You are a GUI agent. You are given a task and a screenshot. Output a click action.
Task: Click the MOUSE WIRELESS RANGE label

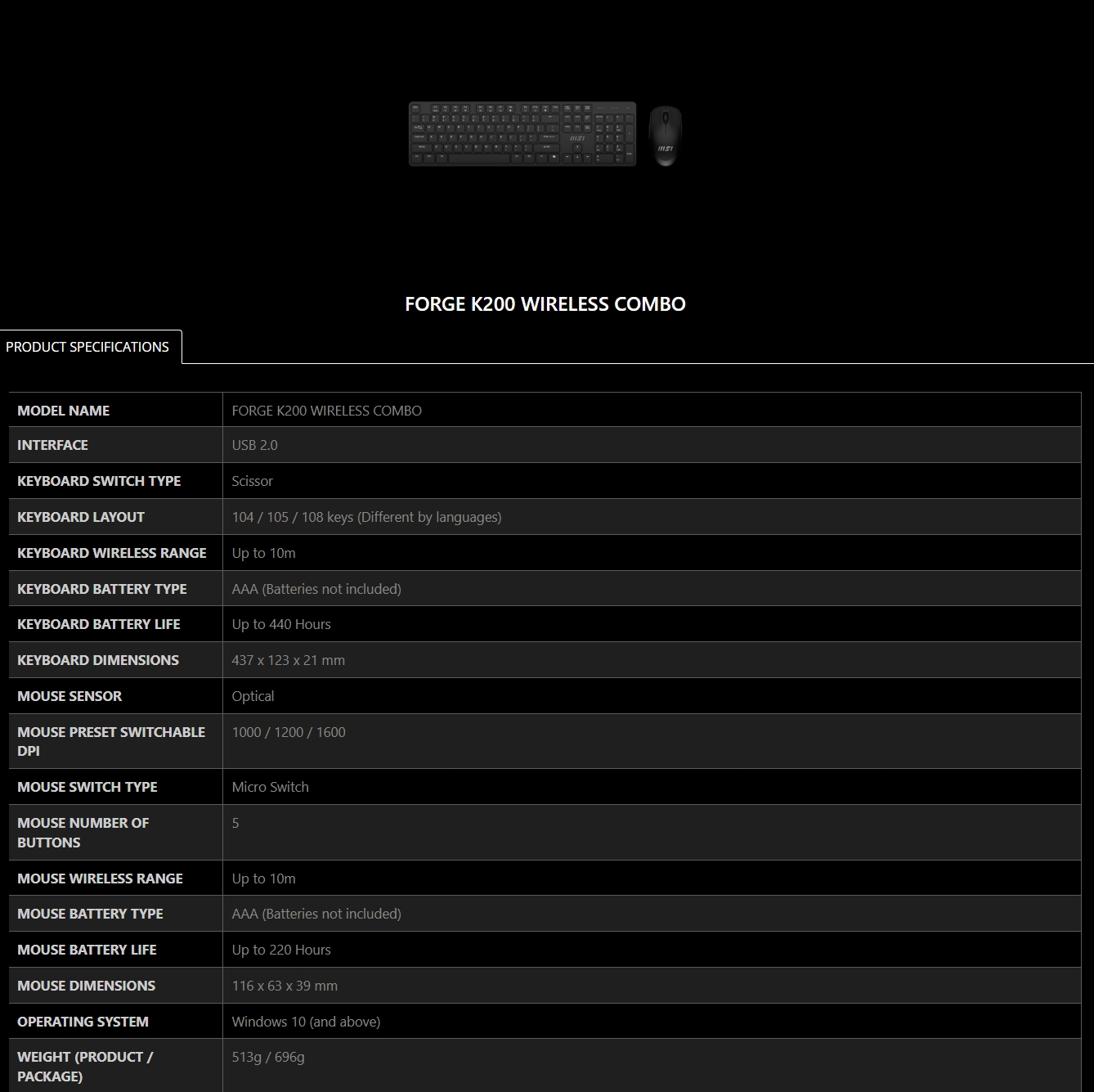tap(101, 879)
